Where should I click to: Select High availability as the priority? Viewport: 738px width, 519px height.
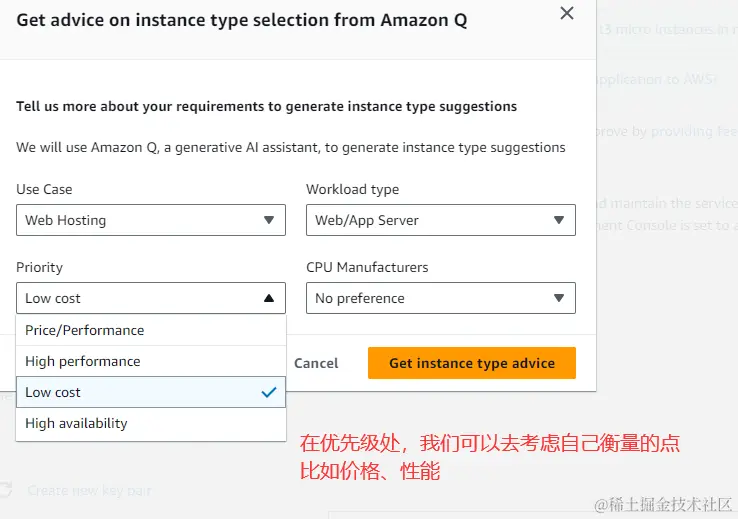[77, 423]
